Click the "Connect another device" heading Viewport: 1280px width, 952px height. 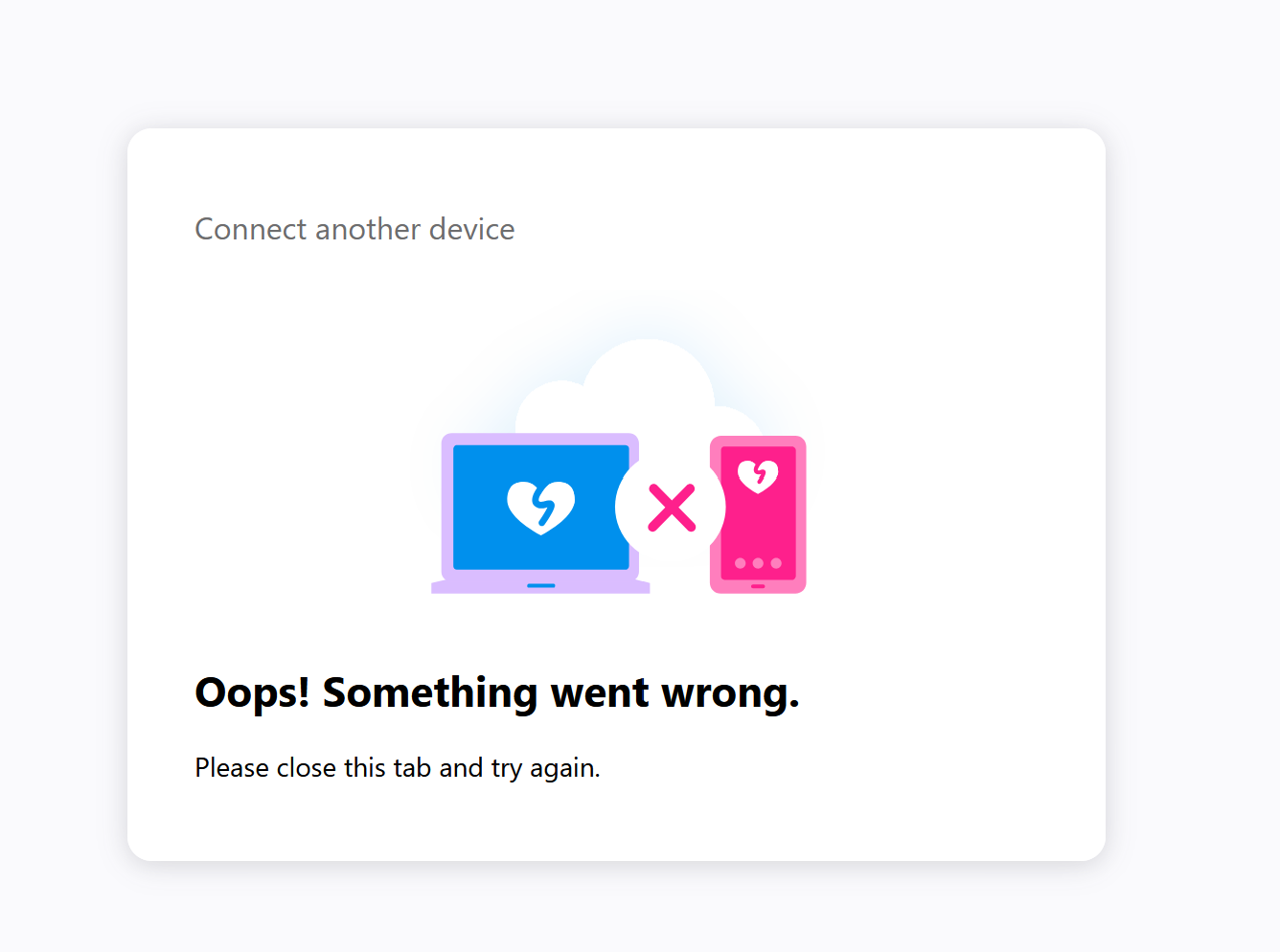[354, 229]
